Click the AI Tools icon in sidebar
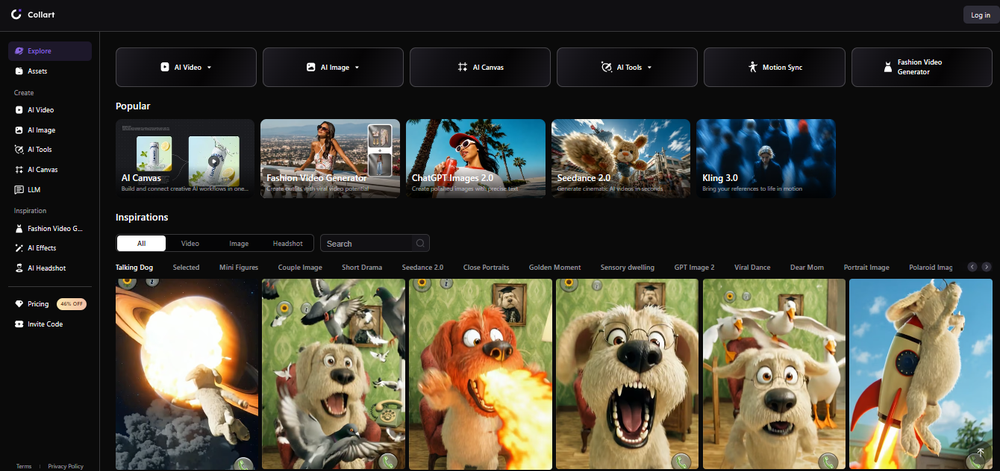The image size is (1000, 471). (19, 150)
